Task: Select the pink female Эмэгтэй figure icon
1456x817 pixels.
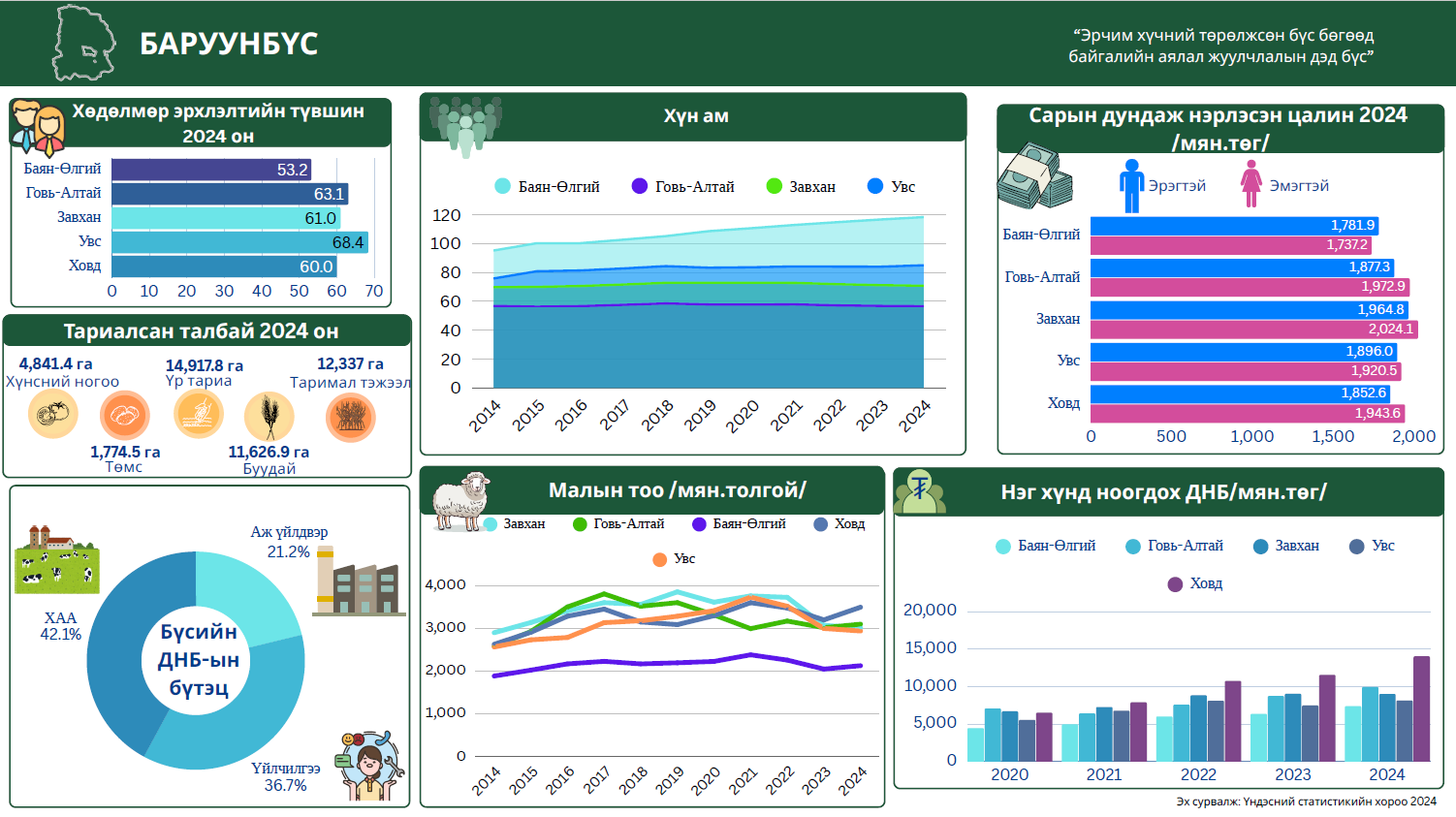Action: (1251, 184)
